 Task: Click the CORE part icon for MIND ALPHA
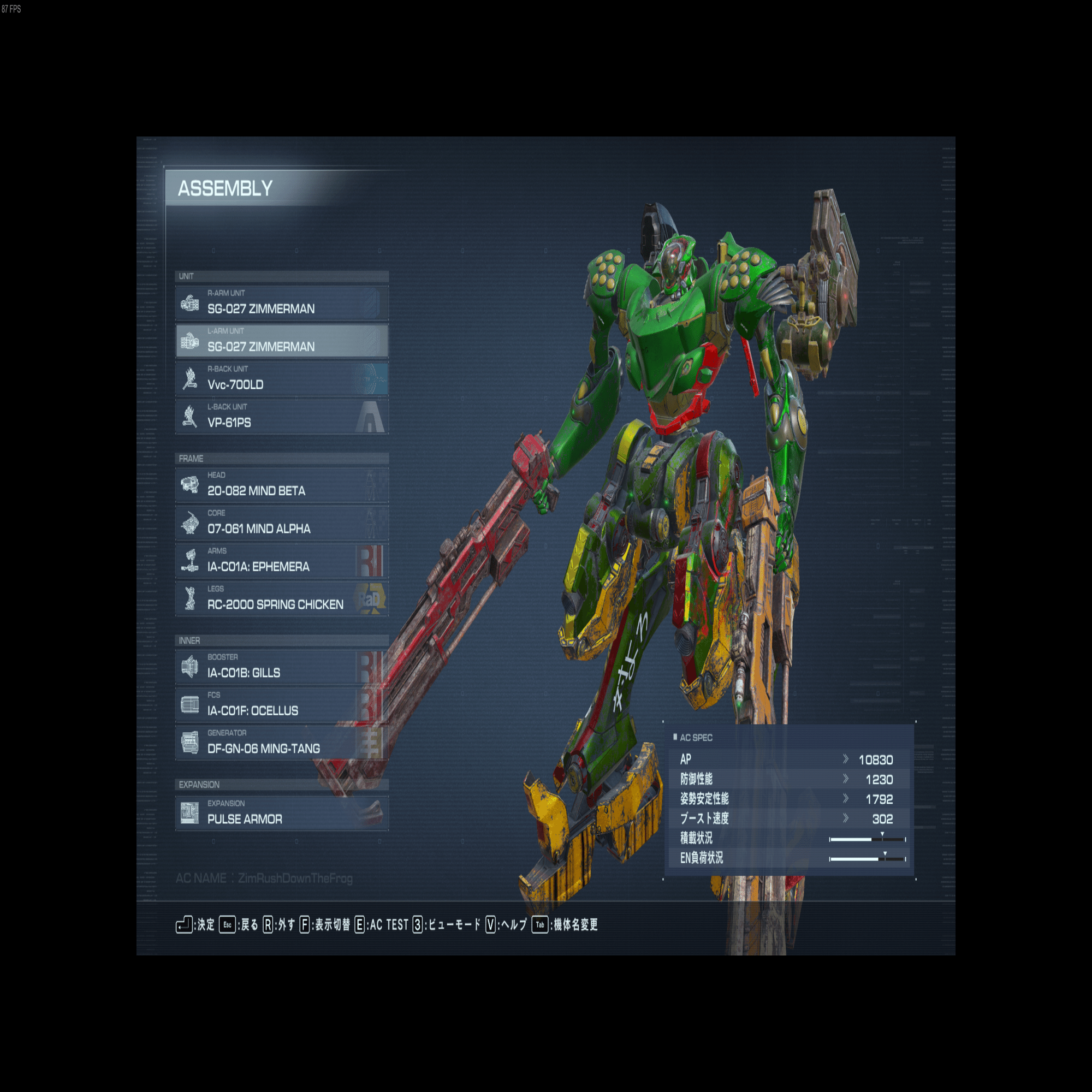pyautogui.click(x=190, y=524)
